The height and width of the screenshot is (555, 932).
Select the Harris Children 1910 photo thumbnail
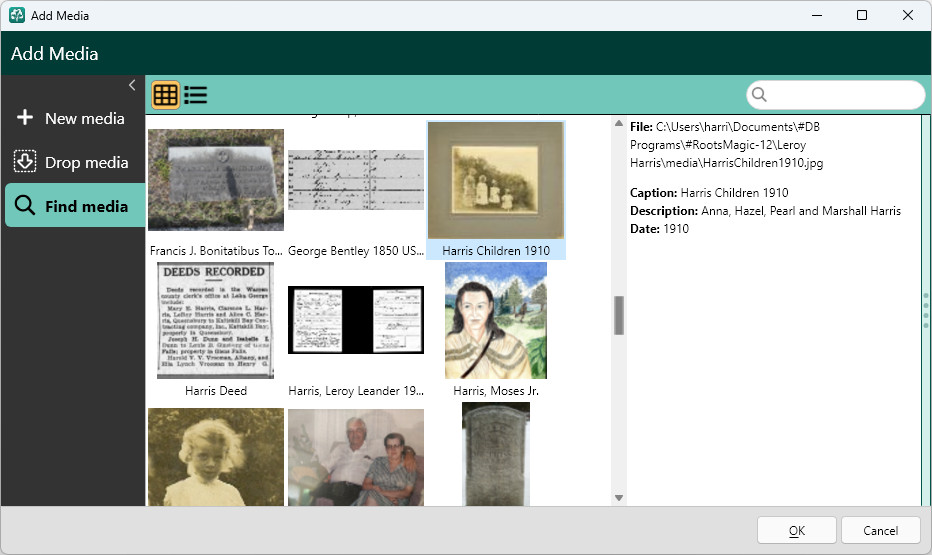496,181
